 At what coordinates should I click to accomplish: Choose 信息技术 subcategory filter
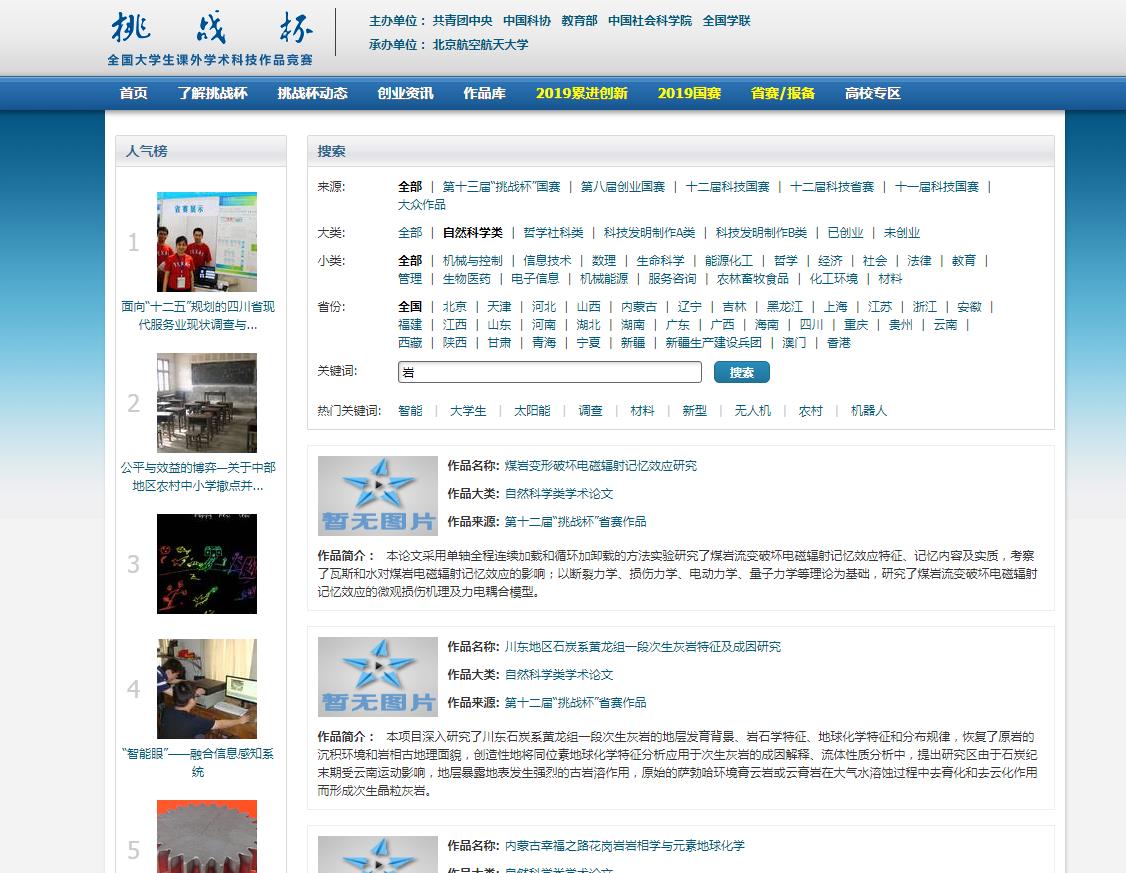547,260
